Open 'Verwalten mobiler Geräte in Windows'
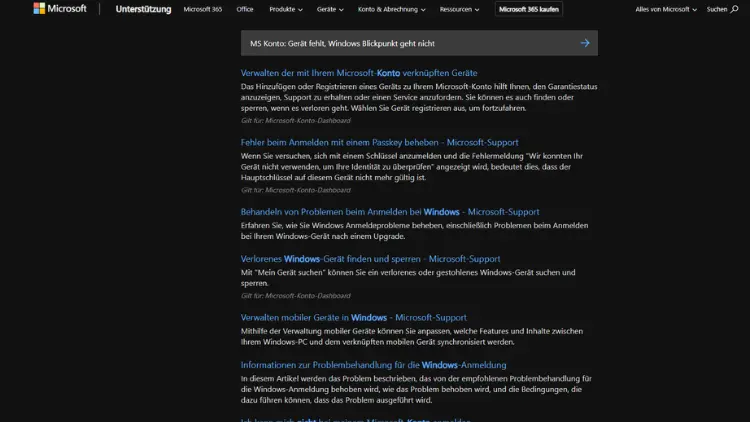Viewport: 750px width, 422px height. 353,317
